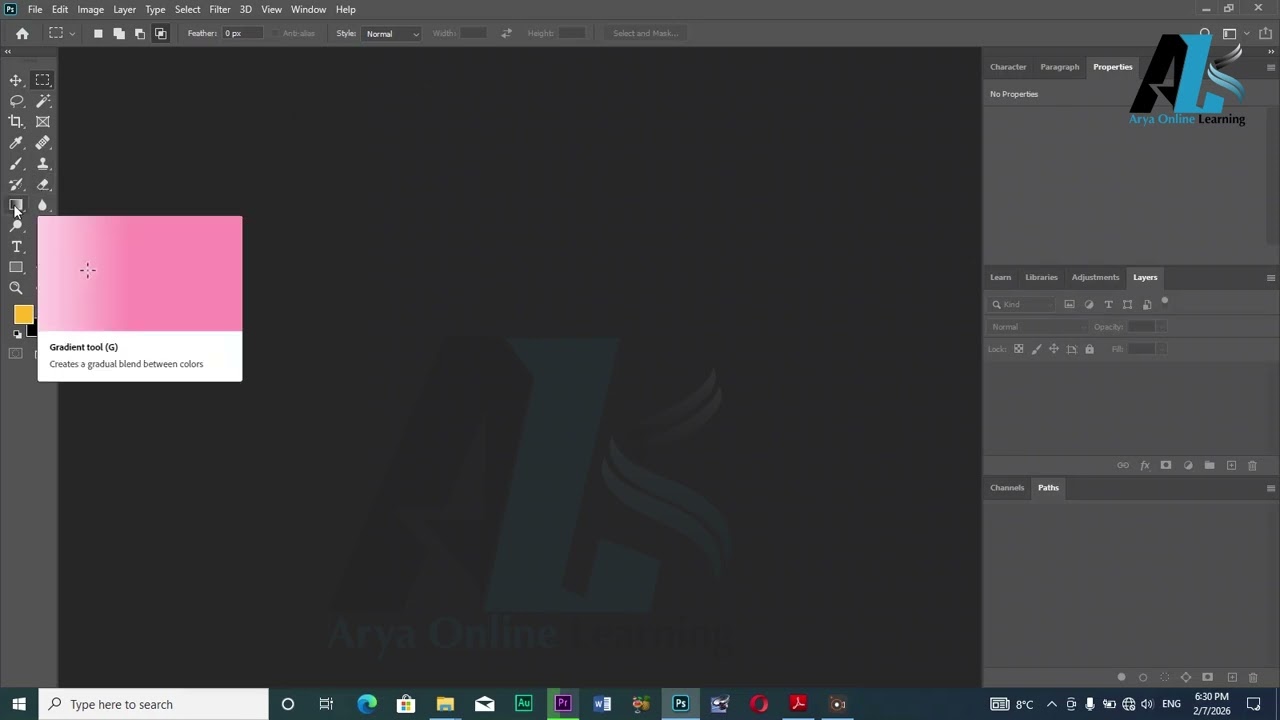The image size is (1280, 720).
Task: Toggle Lock transparent pixels
Action: pyautogui.click(x=1019, y=349)
